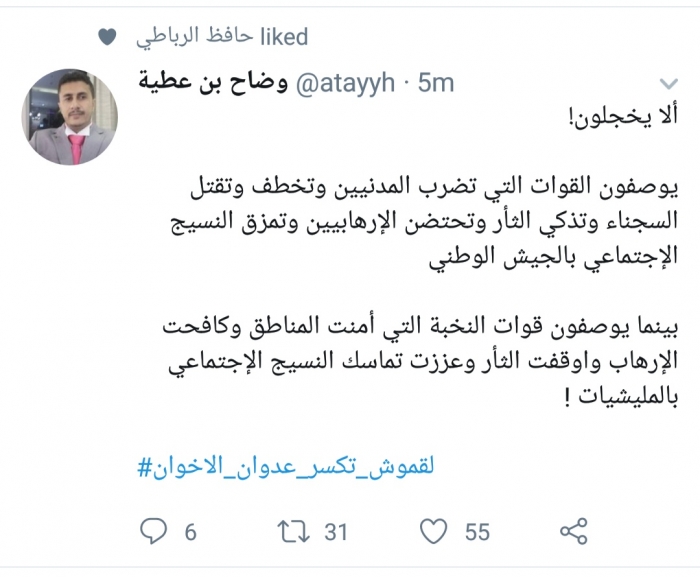The width and height of the screenshot is (700, 577).
Task: Open the display name وضاح بن عطية
Action: coord(210,84)
